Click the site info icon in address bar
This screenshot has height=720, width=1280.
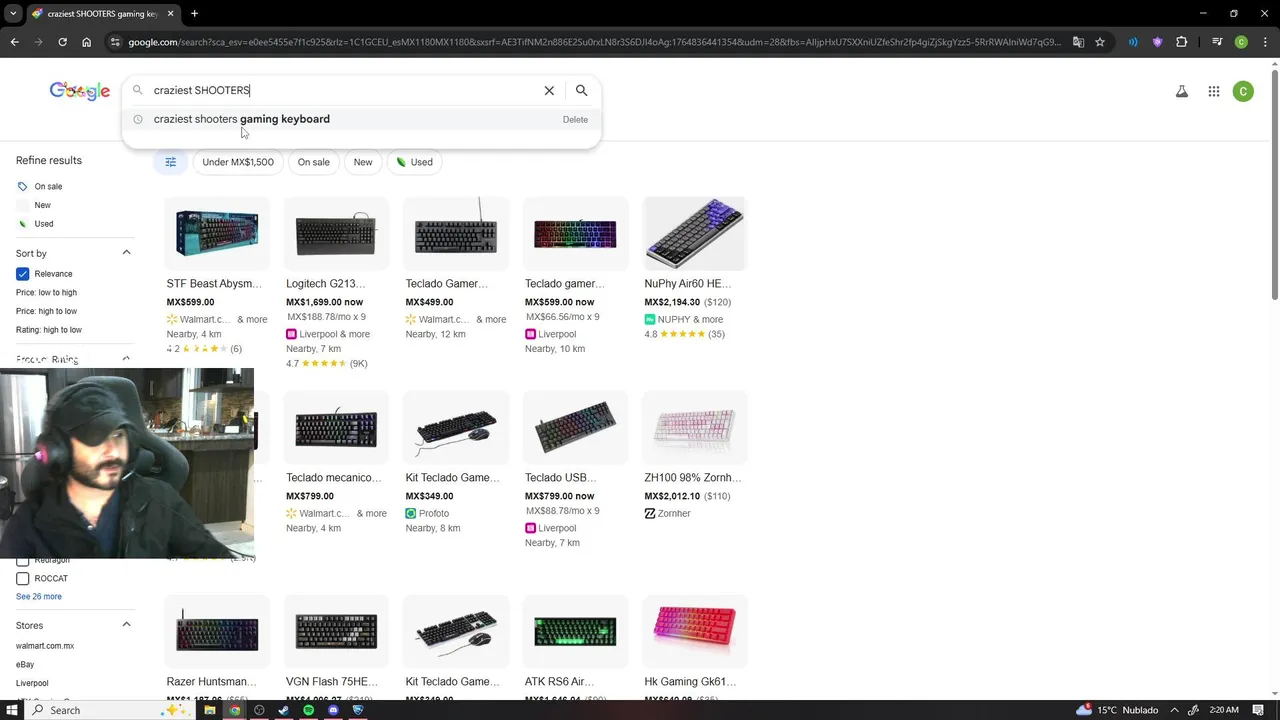[116, 42]
